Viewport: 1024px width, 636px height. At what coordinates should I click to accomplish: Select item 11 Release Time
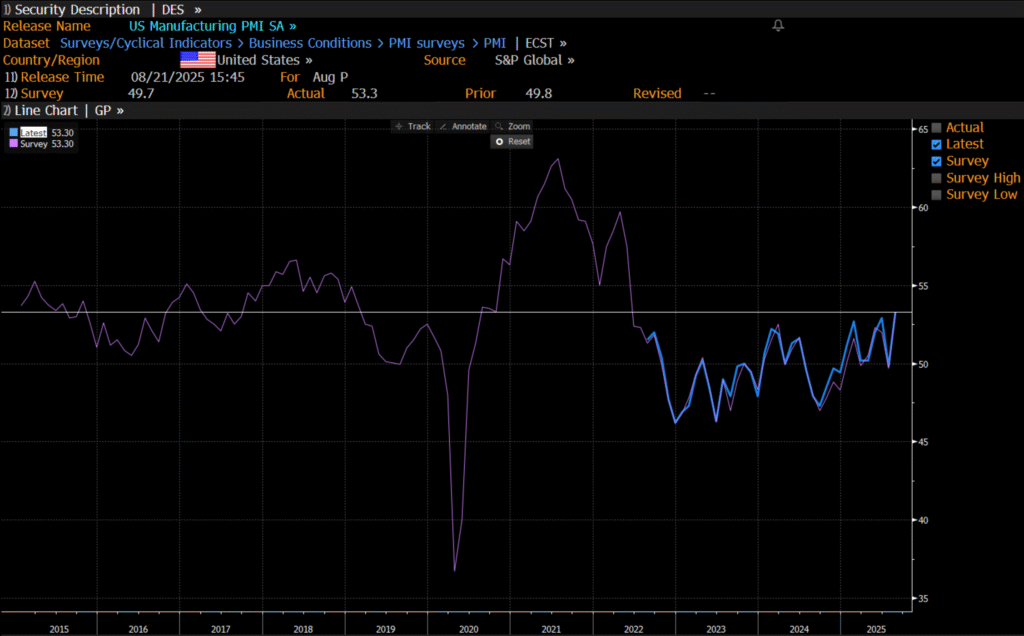coord(54,77)
